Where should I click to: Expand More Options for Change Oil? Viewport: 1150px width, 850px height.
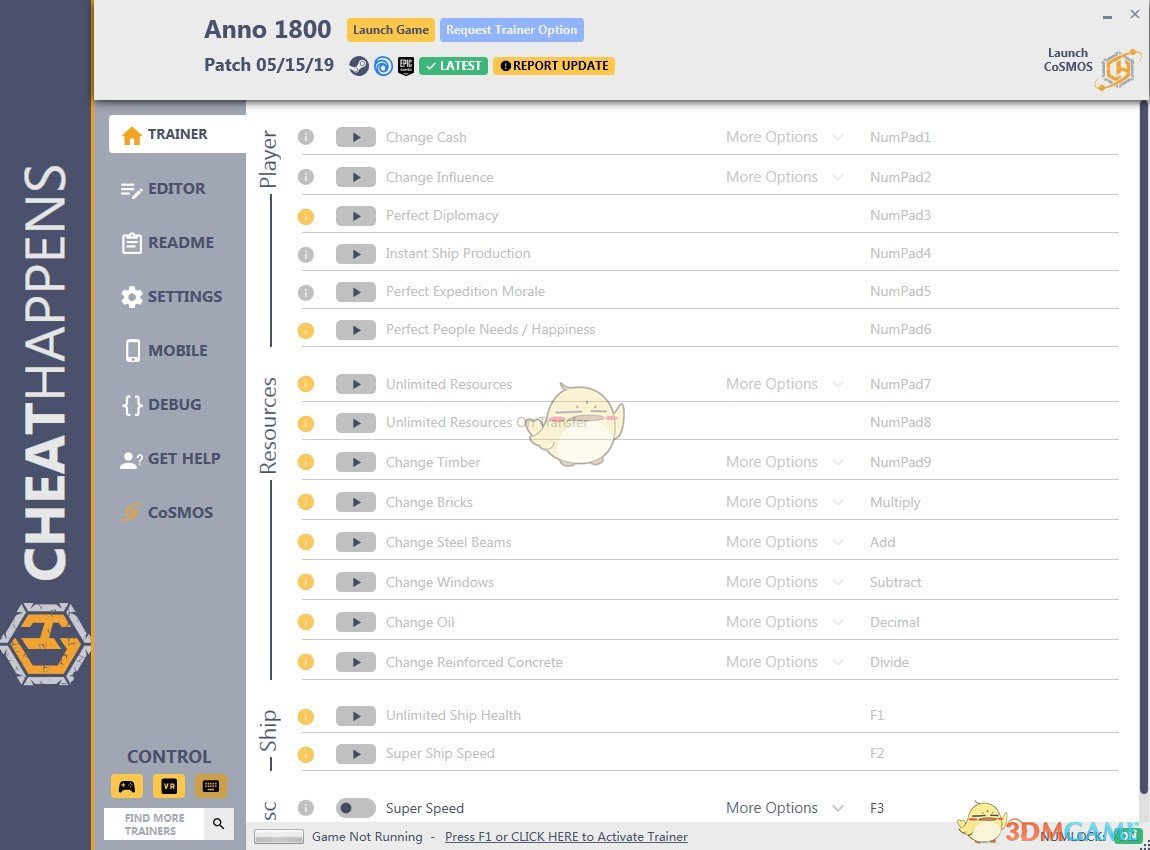pos(784,622)
